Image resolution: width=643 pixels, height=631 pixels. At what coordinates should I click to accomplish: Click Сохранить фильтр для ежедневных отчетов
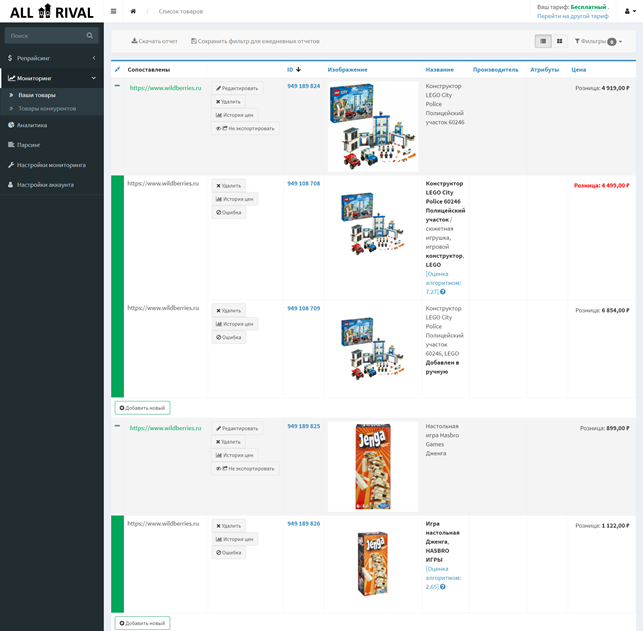(x=255, y=41)
